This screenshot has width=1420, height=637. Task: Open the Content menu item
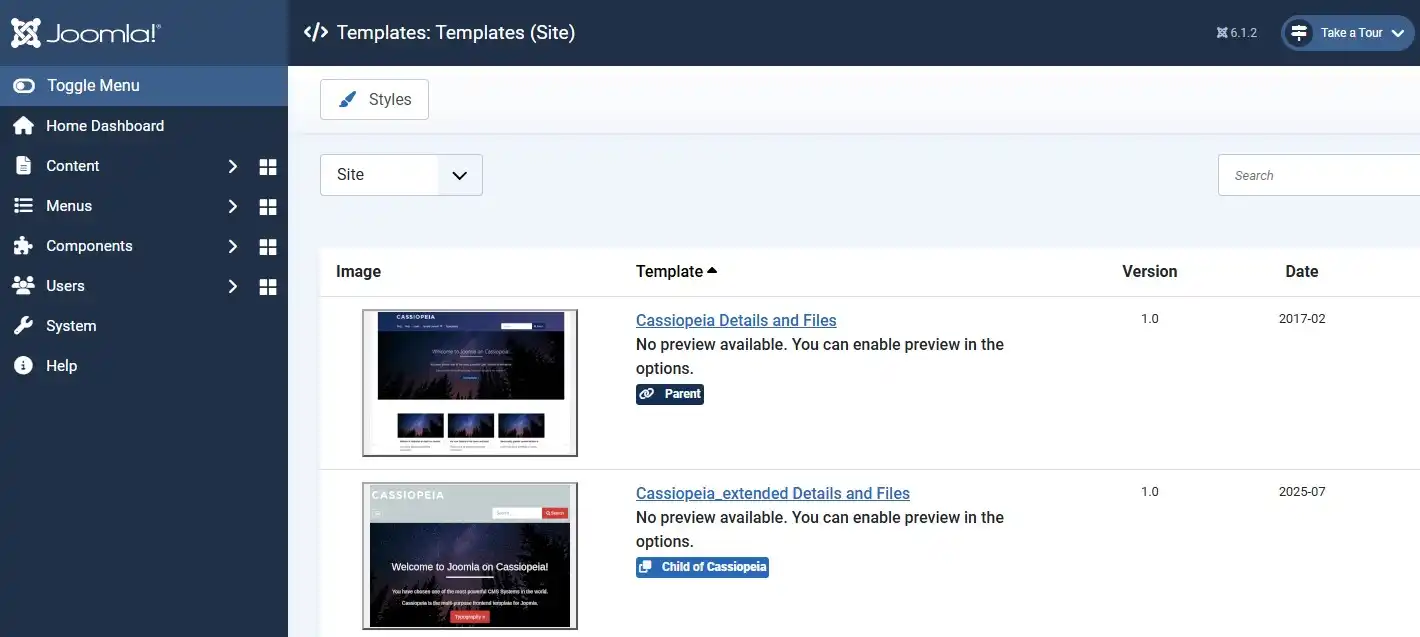tap(73, 166)
